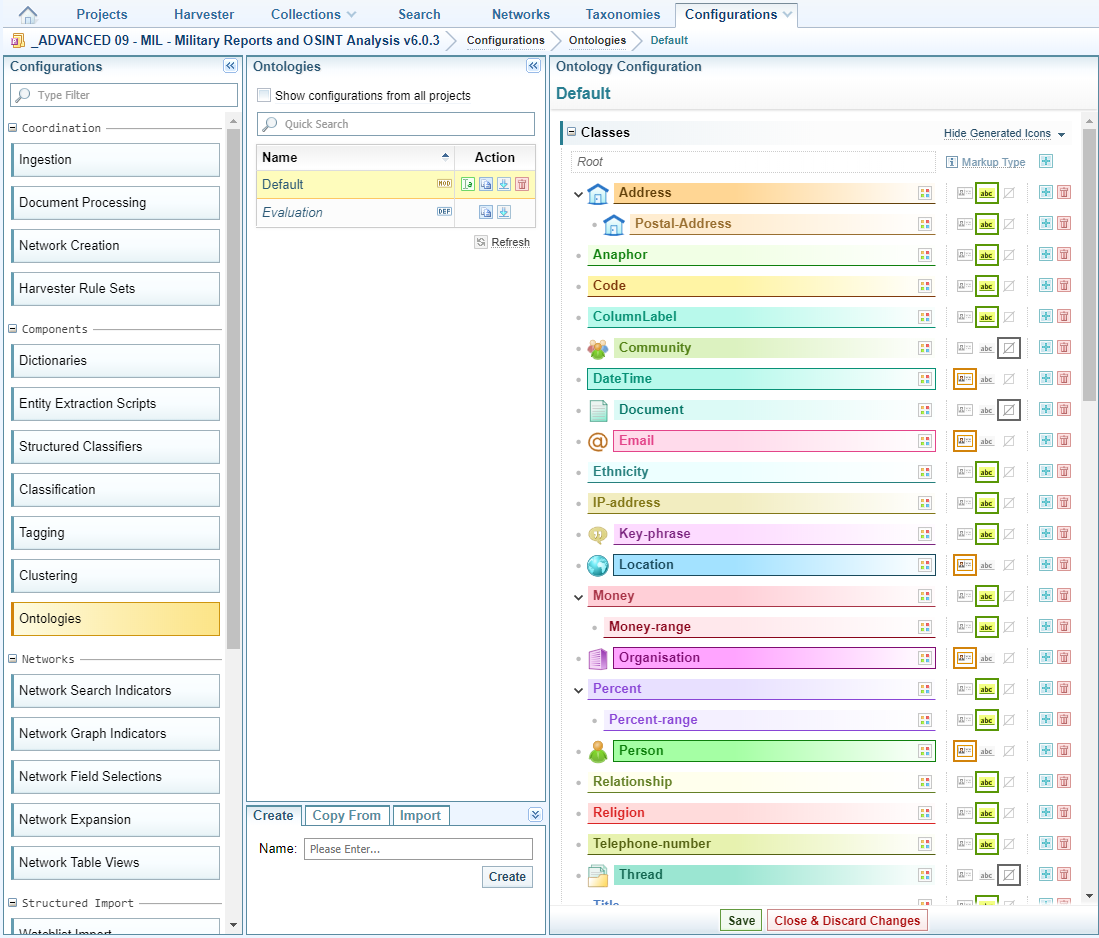
Task: Add a new root class with plus icon
Action: tap(1046, 161)
